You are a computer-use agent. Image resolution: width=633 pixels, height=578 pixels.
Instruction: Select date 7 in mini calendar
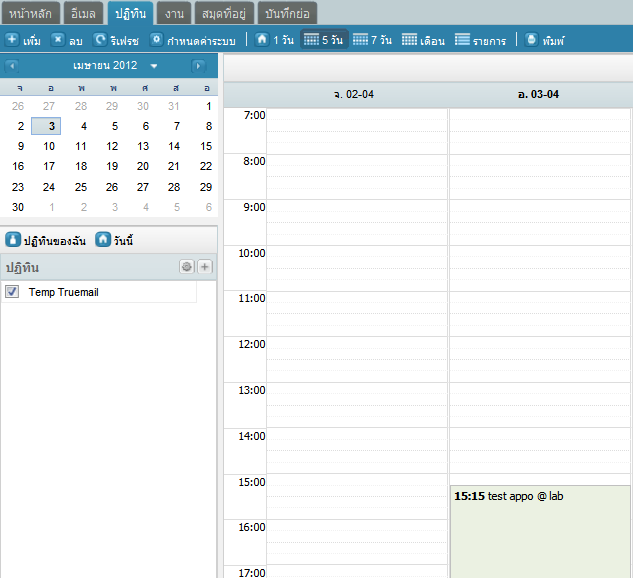click(x=176, y=126)
